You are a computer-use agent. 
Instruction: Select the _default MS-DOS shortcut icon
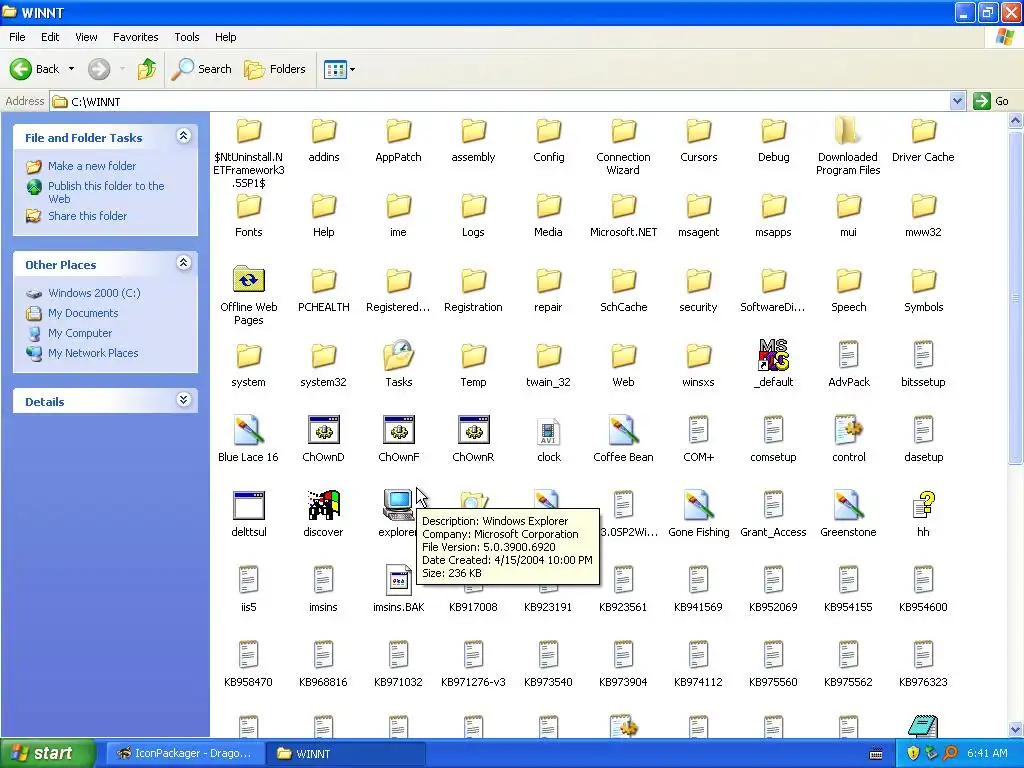pyautogui.click(x=773, y=355)
